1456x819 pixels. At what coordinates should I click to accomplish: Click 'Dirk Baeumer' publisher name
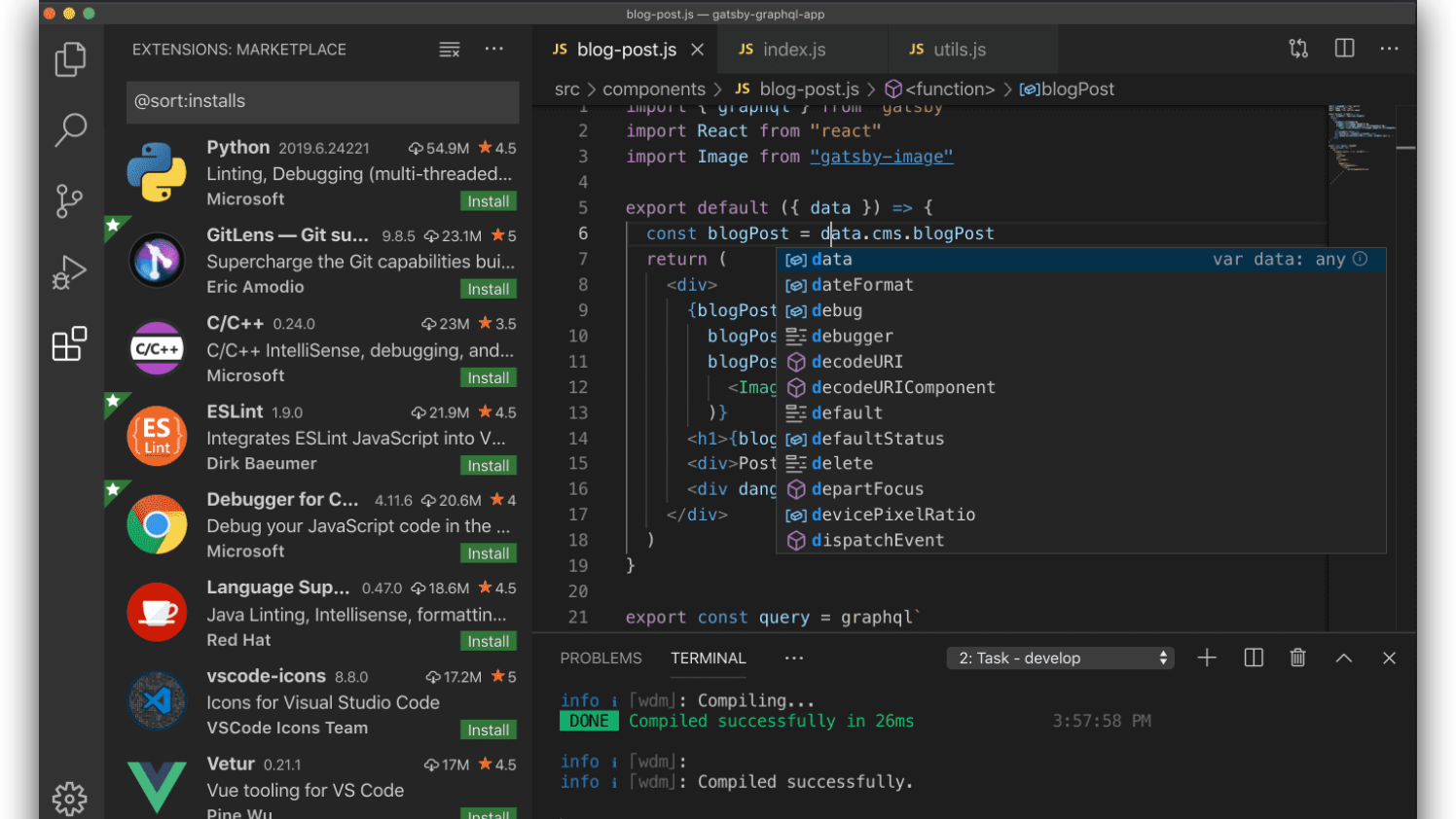(x=262, y=464)
